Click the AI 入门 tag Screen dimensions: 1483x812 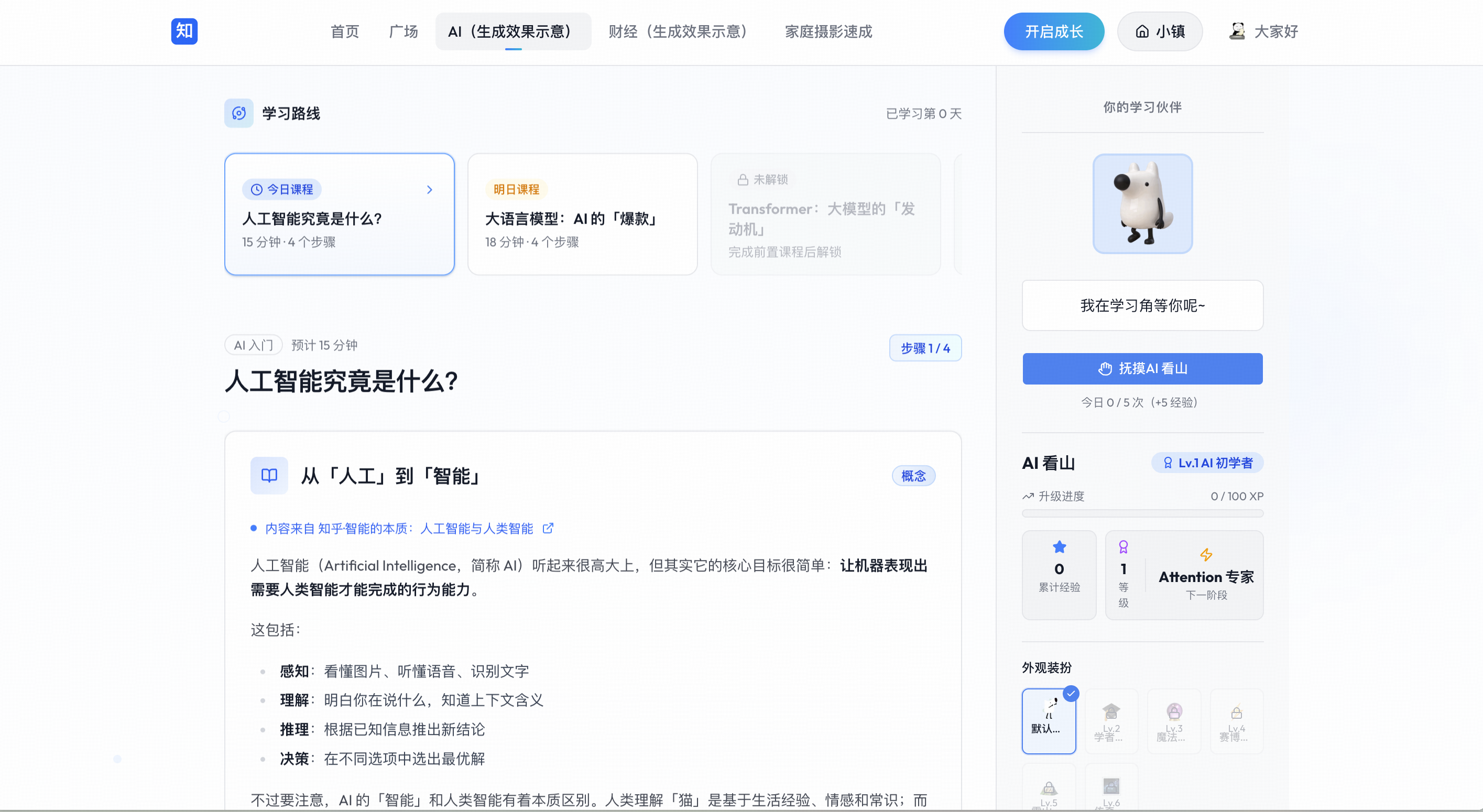coord(253,345)
